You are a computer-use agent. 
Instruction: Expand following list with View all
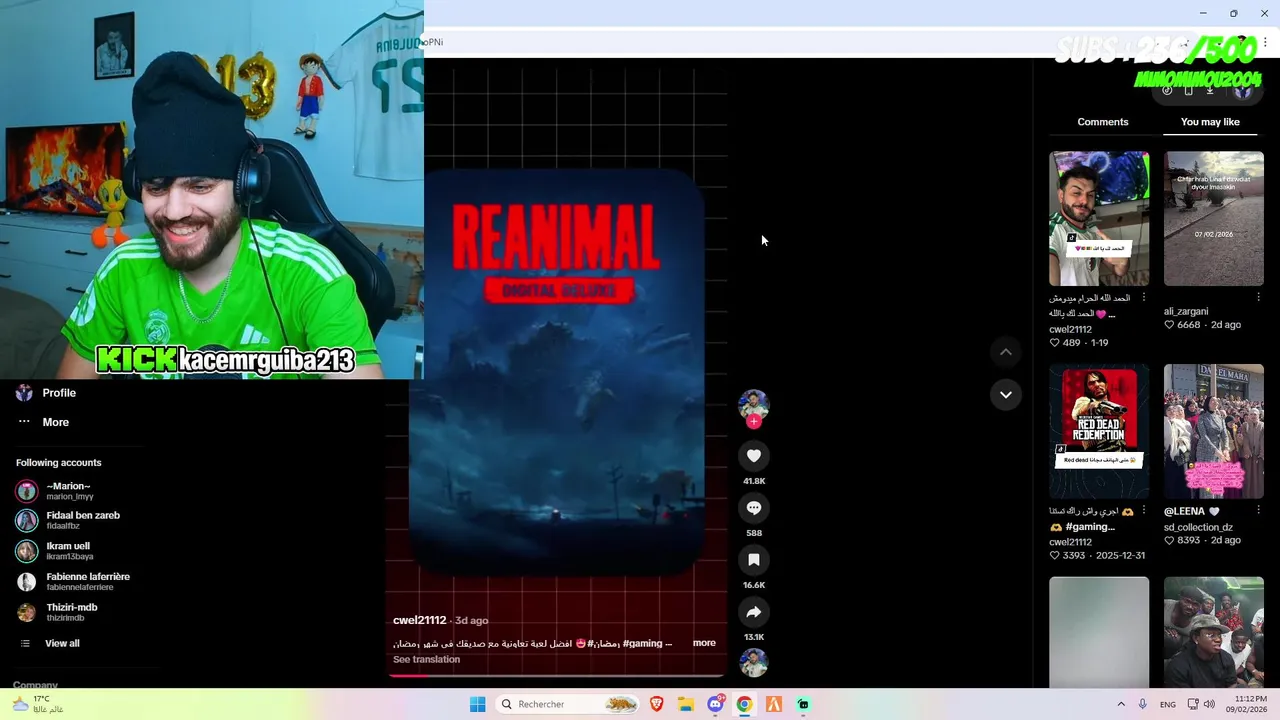[61, 643]
